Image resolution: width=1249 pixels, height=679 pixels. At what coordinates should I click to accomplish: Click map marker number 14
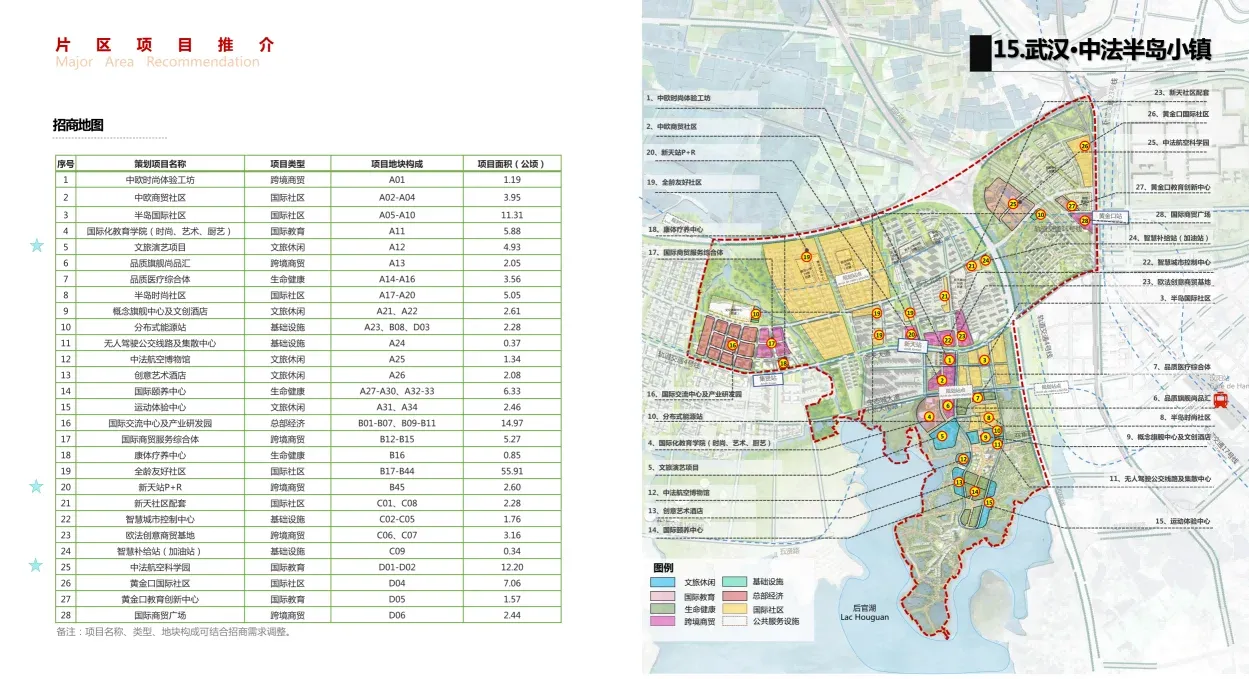pyautogui.click(x=974, y=491)
